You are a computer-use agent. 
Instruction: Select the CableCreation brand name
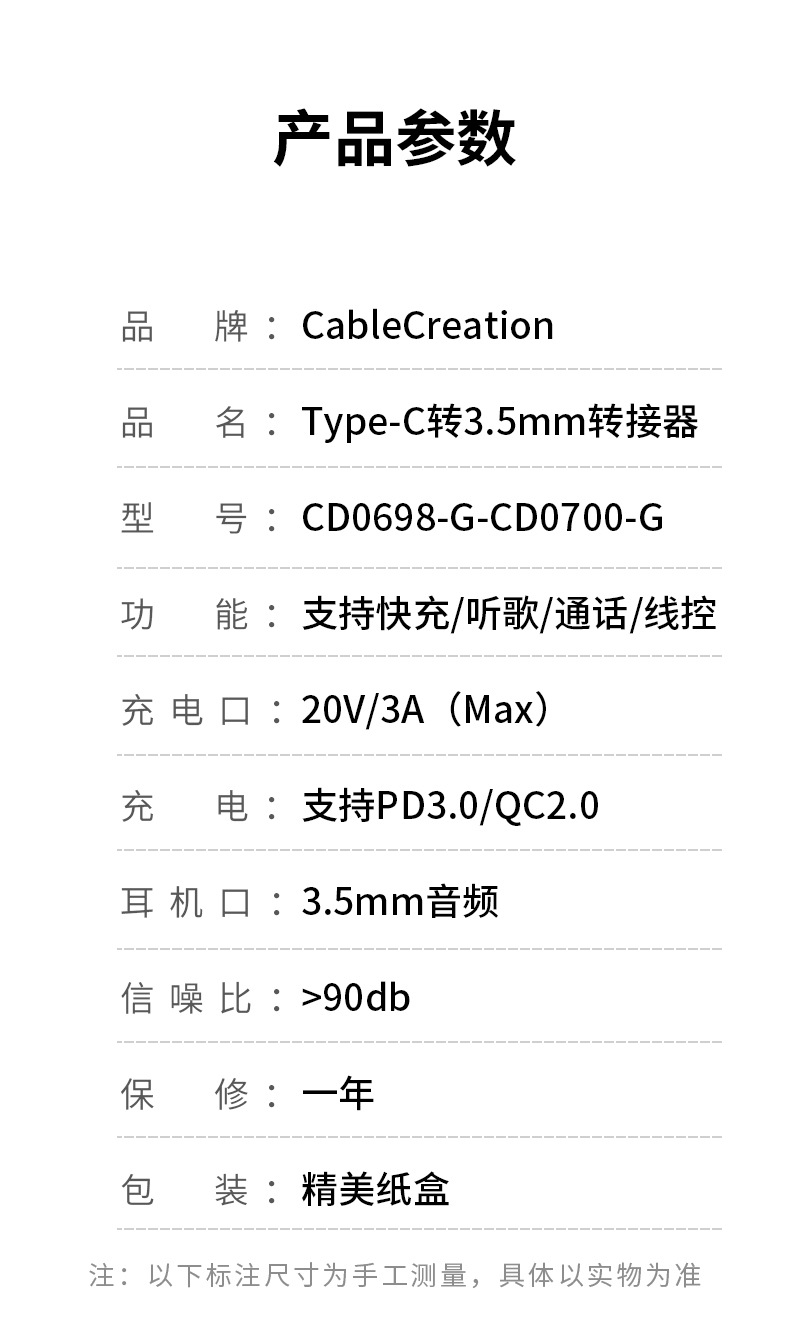(427, 326)
